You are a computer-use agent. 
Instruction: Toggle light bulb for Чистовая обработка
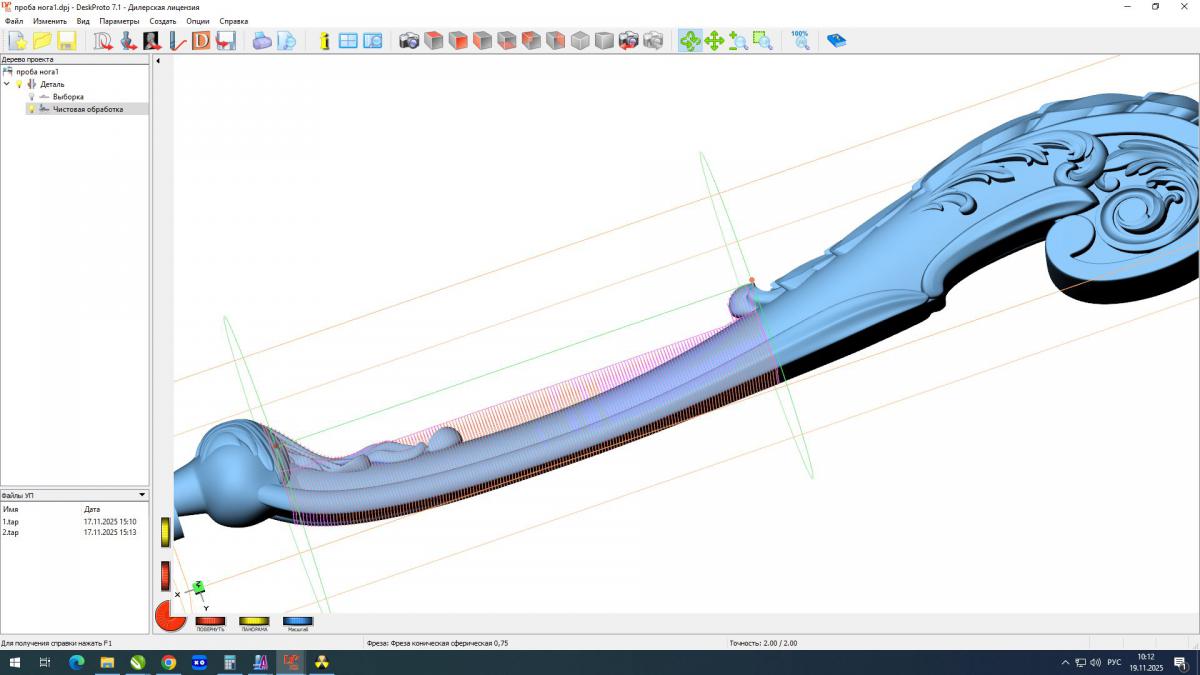click(31, 109)
